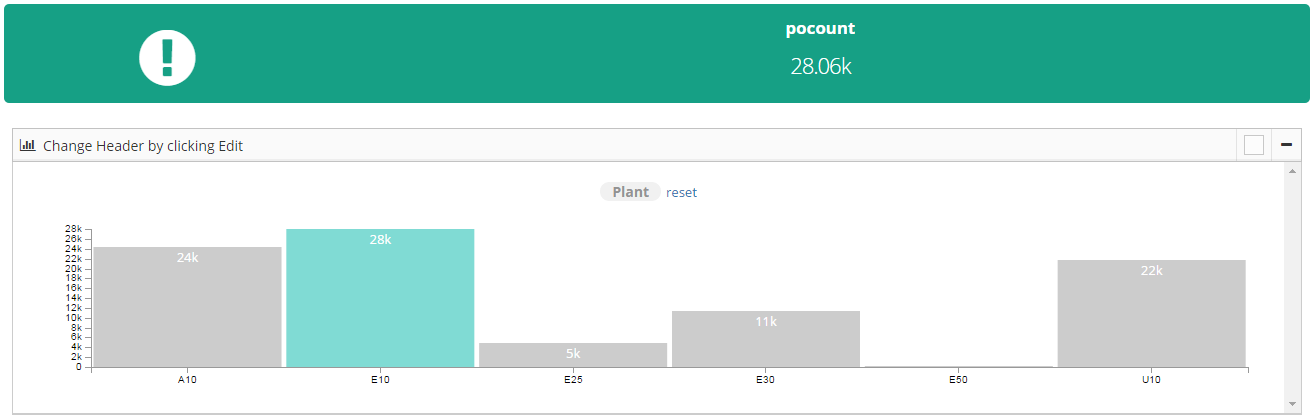Click the 28k y-axis tick label
The height and width of the screenshot is (419, 1313).
pyautogui.click(x=73, y=229)
